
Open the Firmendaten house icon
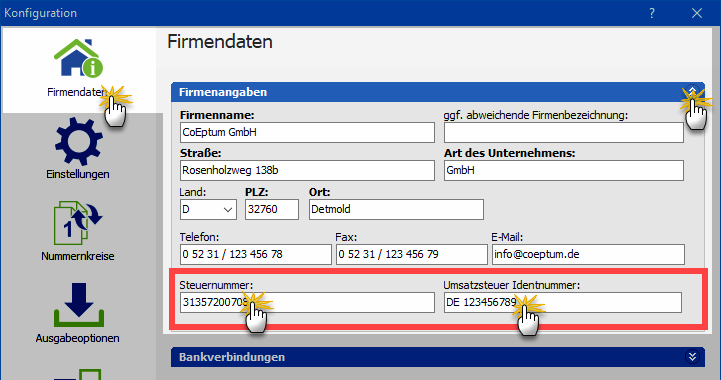point(78,58)
